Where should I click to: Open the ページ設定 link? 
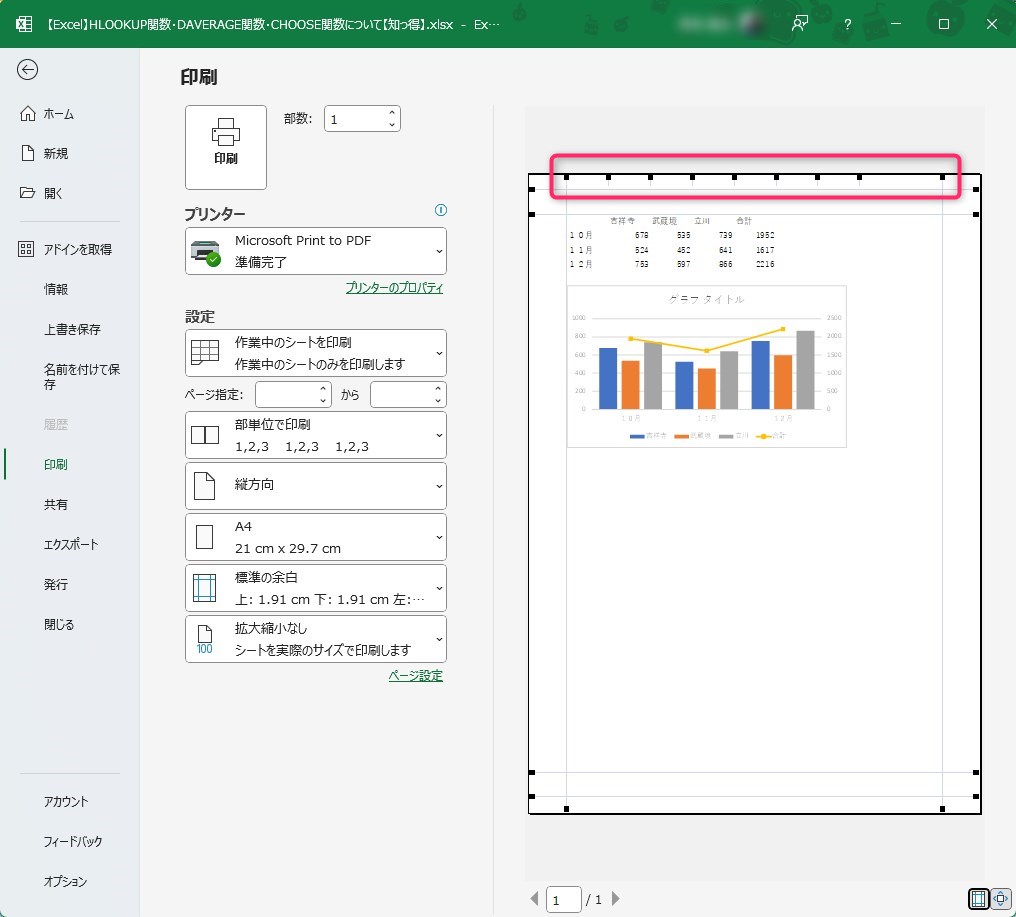coord(415,676)
